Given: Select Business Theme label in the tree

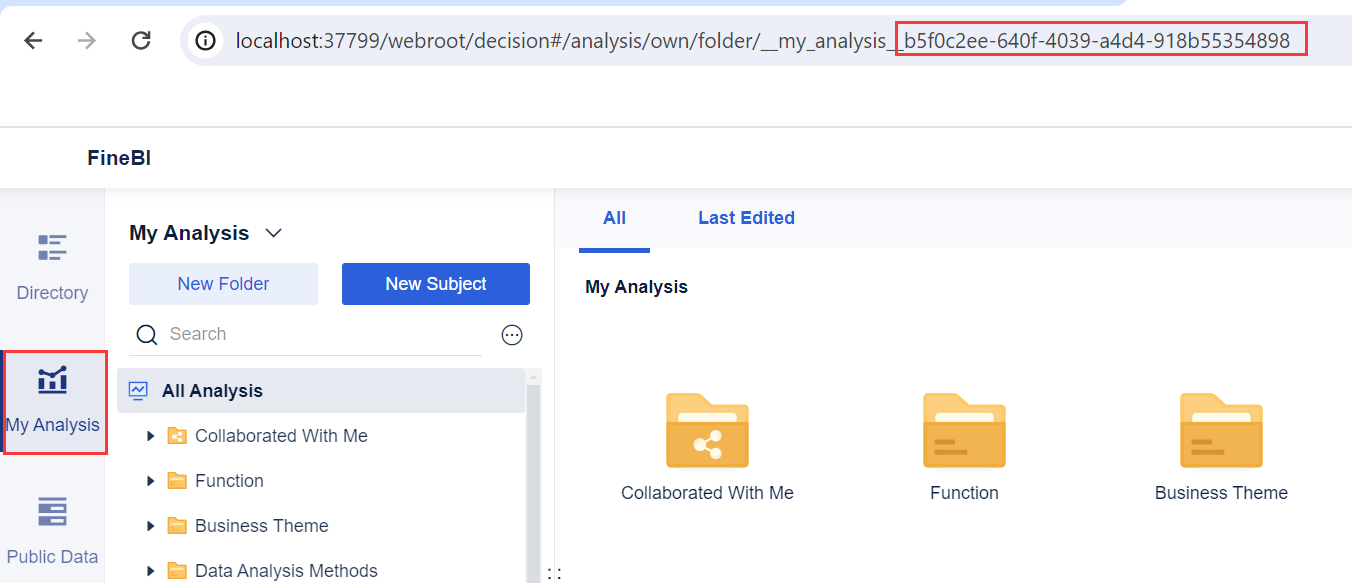Looking at the screenshot, I should 262,526.
